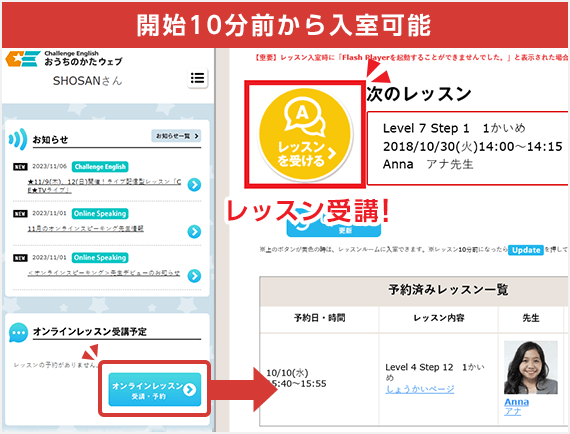Viewport: 570px width, 434px height.
Task: Click the yellow レッスンを受ける circle button
Action: [x=305, y=134]
